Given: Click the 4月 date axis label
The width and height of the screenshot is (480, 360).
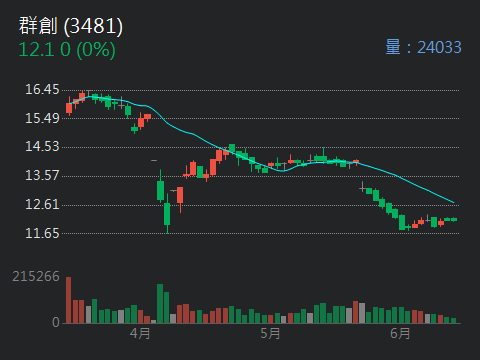Looking at the screenshot, I should pos(140,333).
